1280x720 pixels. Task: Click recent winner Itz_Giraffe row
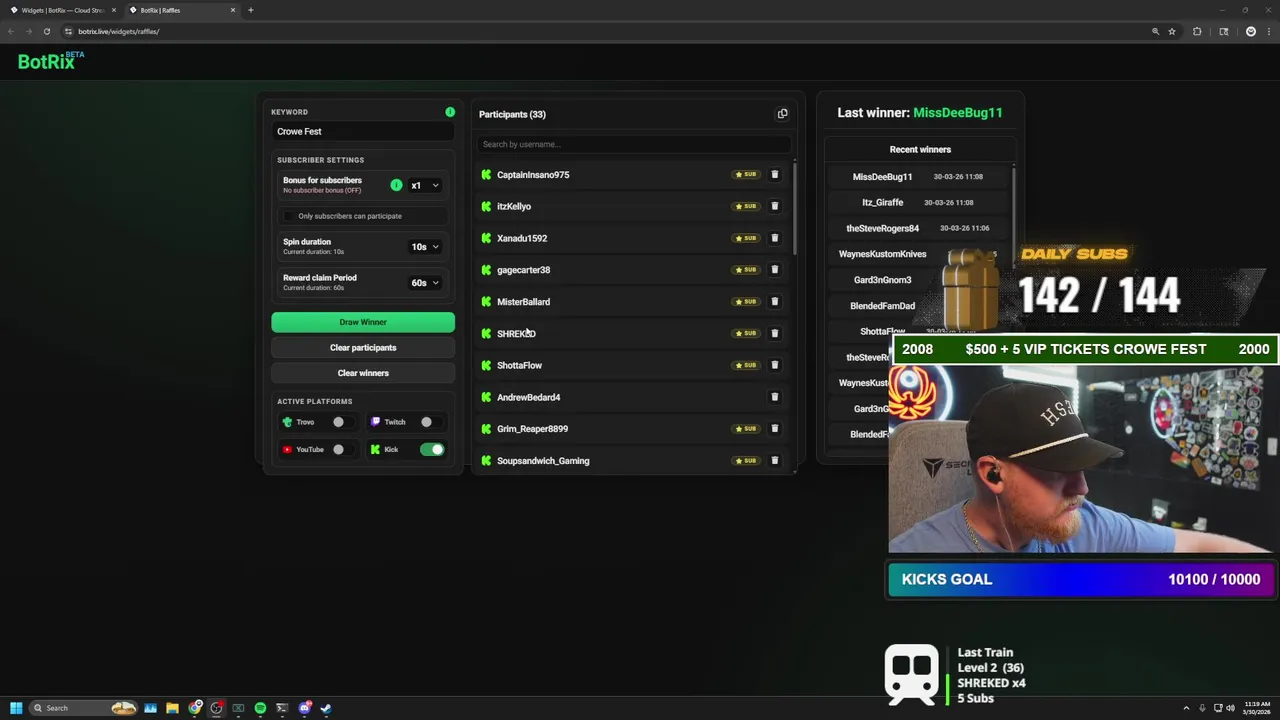pos(918,202)
